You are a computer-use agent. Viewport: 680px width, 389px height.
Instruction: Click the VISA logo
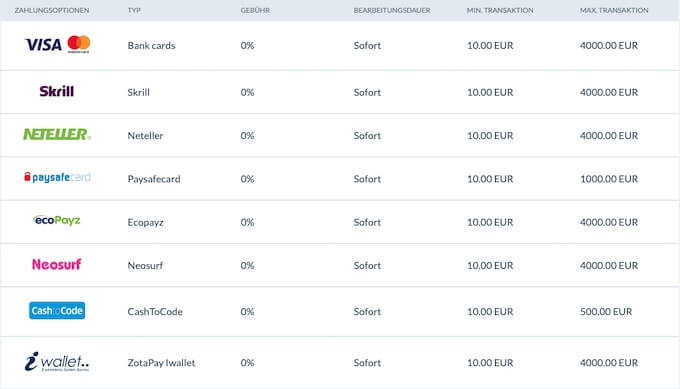[x=43, y=45]
